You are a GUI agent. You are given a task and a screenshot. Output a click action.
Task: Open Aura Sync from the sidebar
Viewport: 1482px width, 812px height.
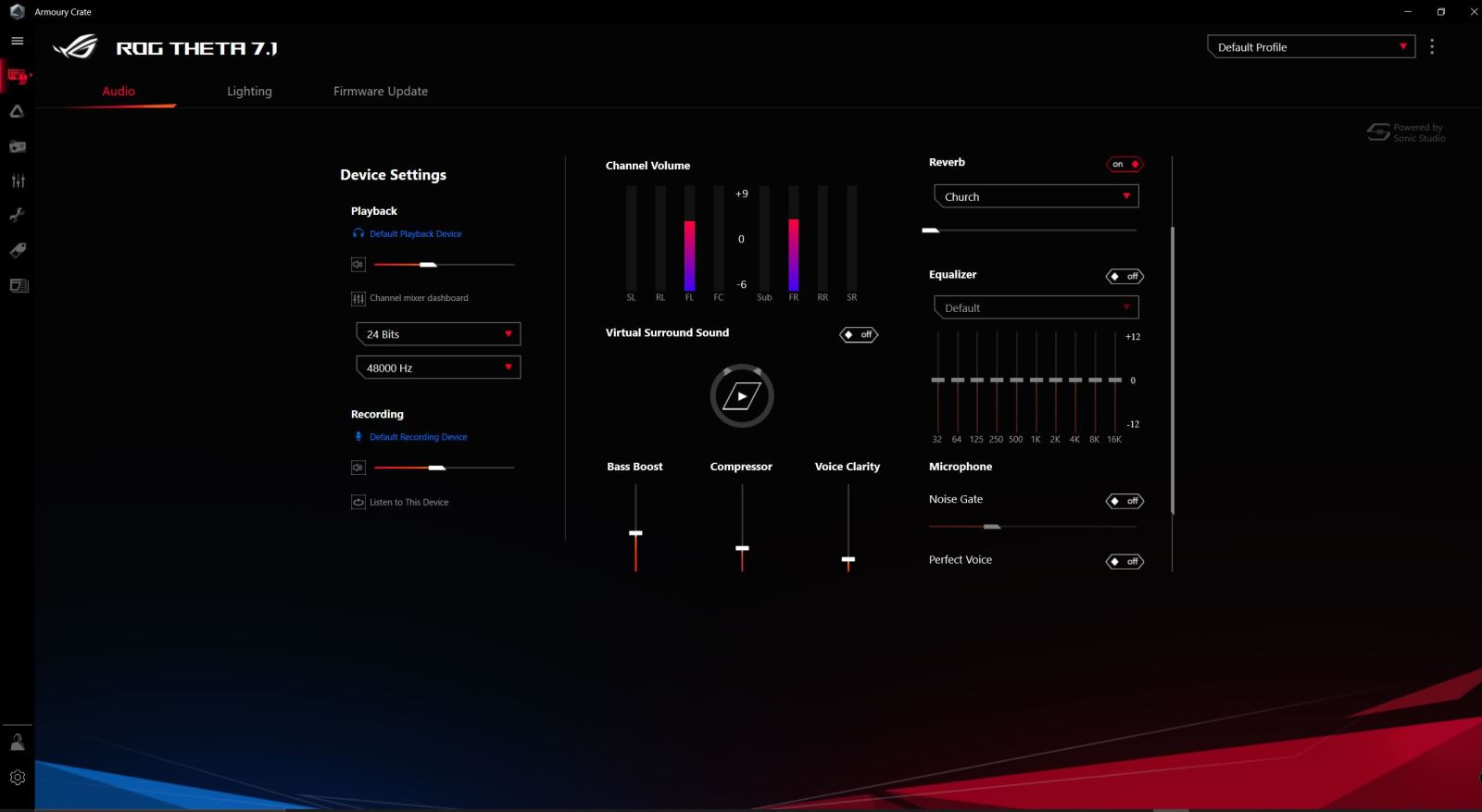[17, 111]
